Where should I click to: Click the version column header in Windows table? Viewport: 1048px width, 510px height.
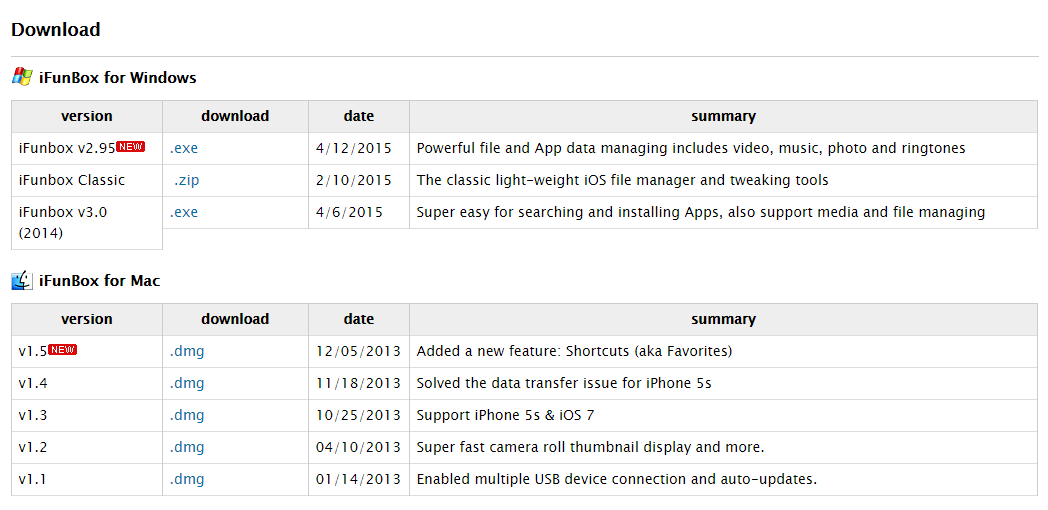tap(87, 116)
